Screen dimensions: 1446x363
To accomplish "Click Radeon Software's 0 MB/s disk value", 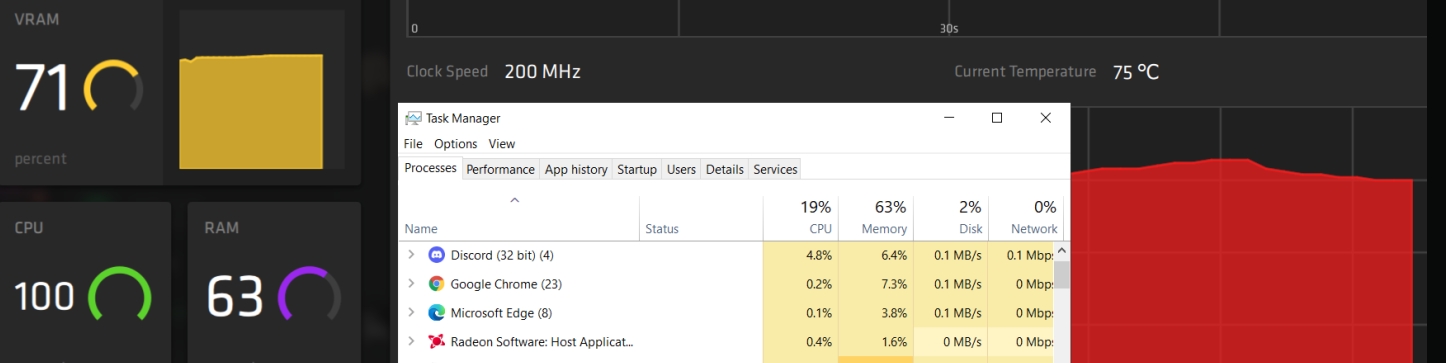I will (x=961, y=342).
